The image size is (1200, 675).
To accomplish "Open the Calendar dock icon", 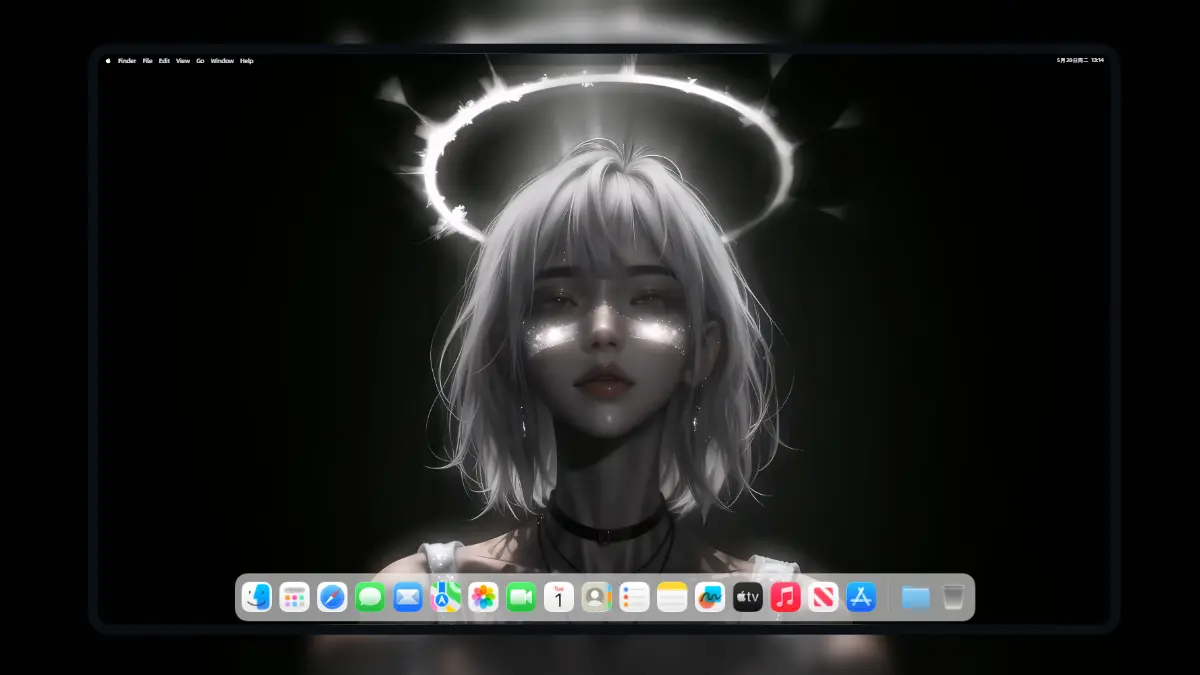I will click(x=559, y=597).
